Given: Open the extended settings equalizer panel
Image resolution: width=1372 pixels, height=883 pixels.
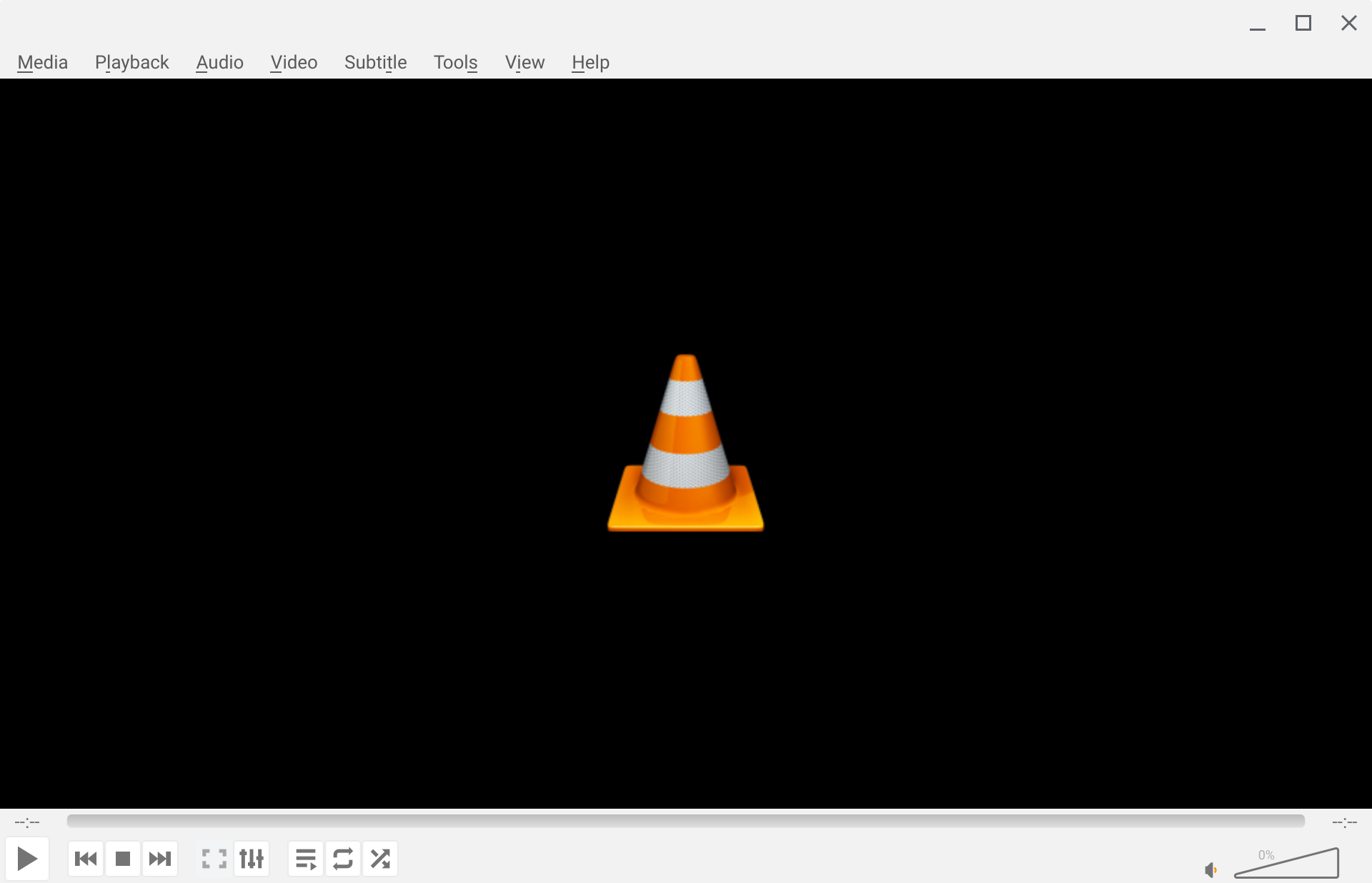Looking at the screenshot, I should point(251,859).
